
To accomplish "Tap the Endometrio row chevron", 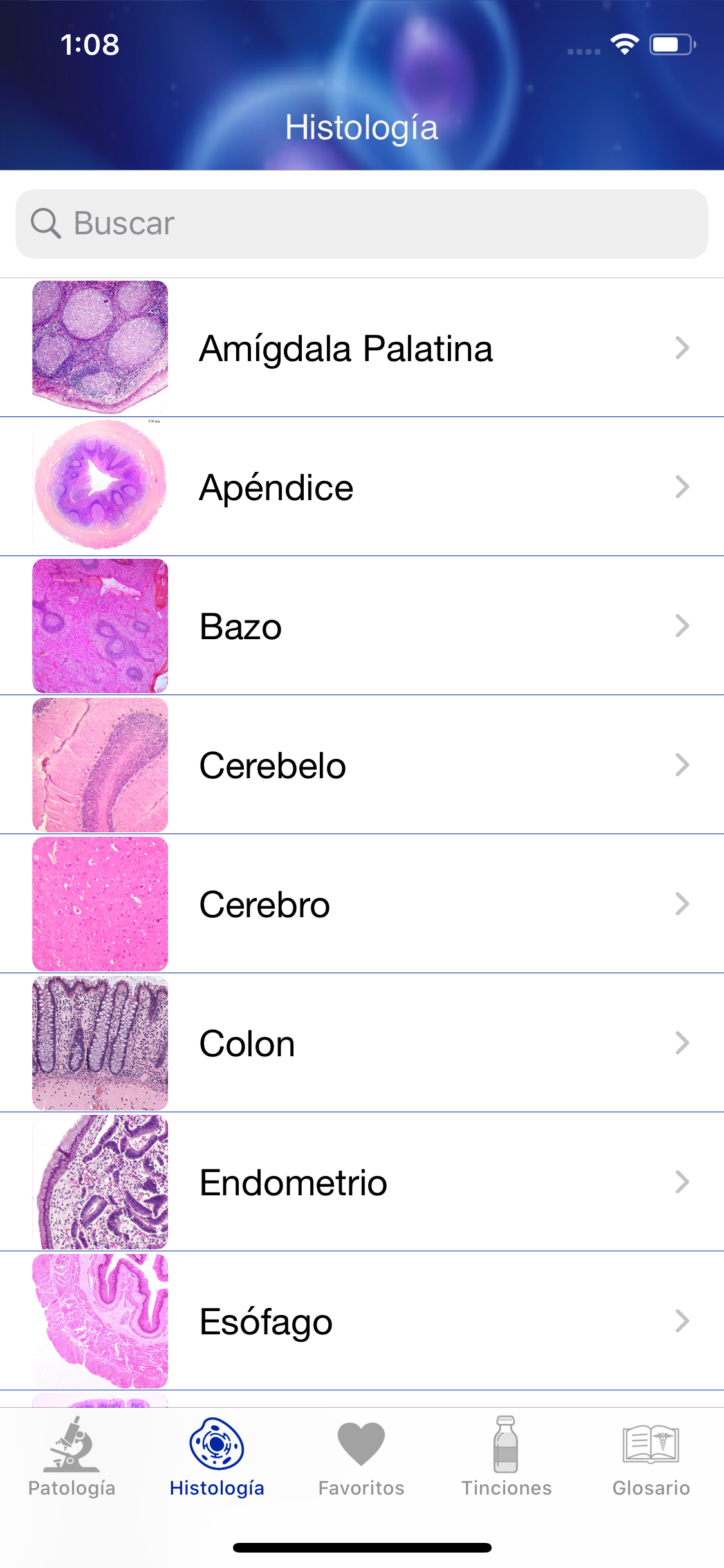I will (x=682, y=1182).
